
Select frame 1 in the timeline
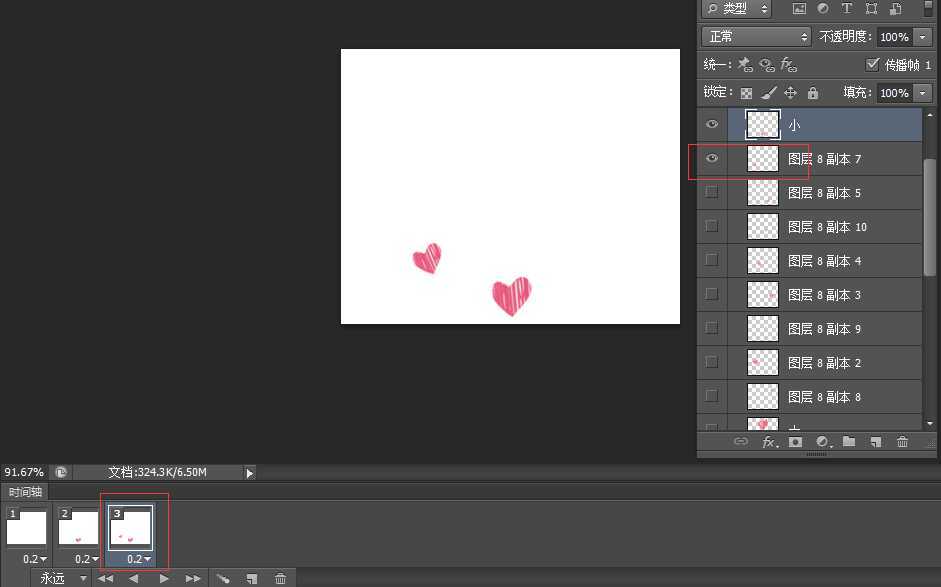27,527
